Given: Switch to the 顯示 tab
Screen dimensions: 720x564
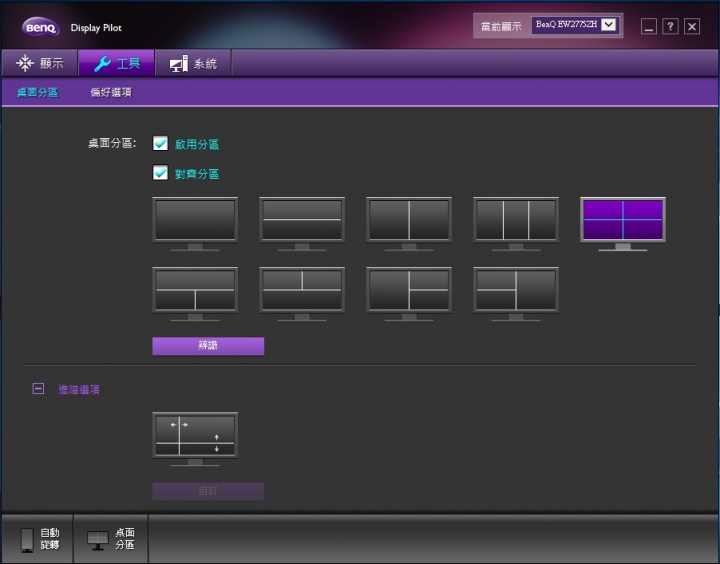Looking at the screenshot, I should coord(39,63).
